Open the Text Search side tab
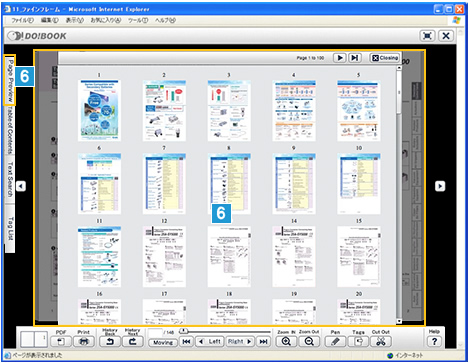The height and width of the screenshot is (363, 470). tap(10, 179)
